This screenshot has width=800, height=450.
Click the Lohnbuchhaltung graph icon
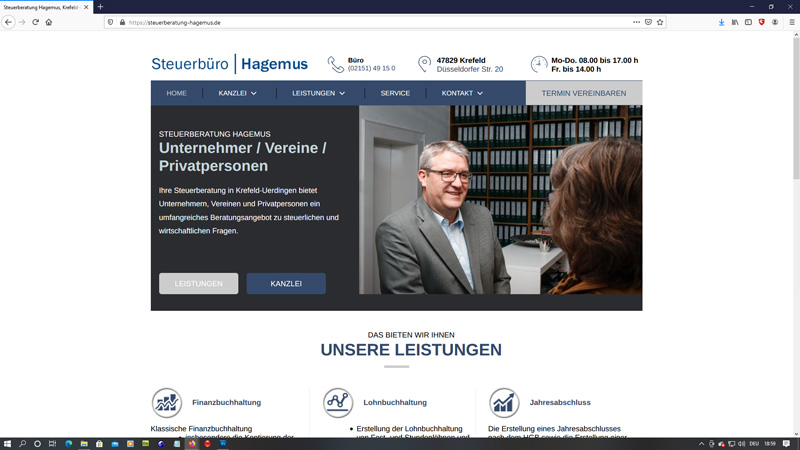[338, 403]
